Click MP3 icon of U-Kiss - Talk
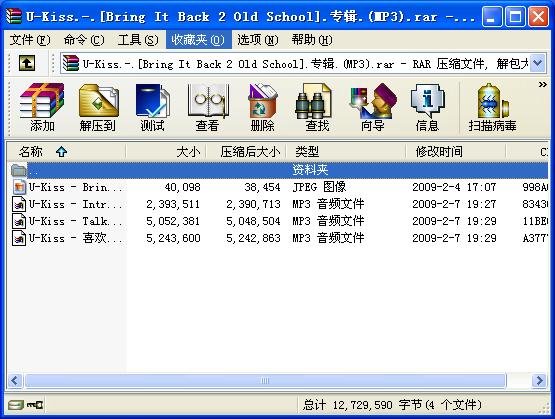The width and height of the screenshot is (555, 419). pyautogui.click(x=19, y=221)
